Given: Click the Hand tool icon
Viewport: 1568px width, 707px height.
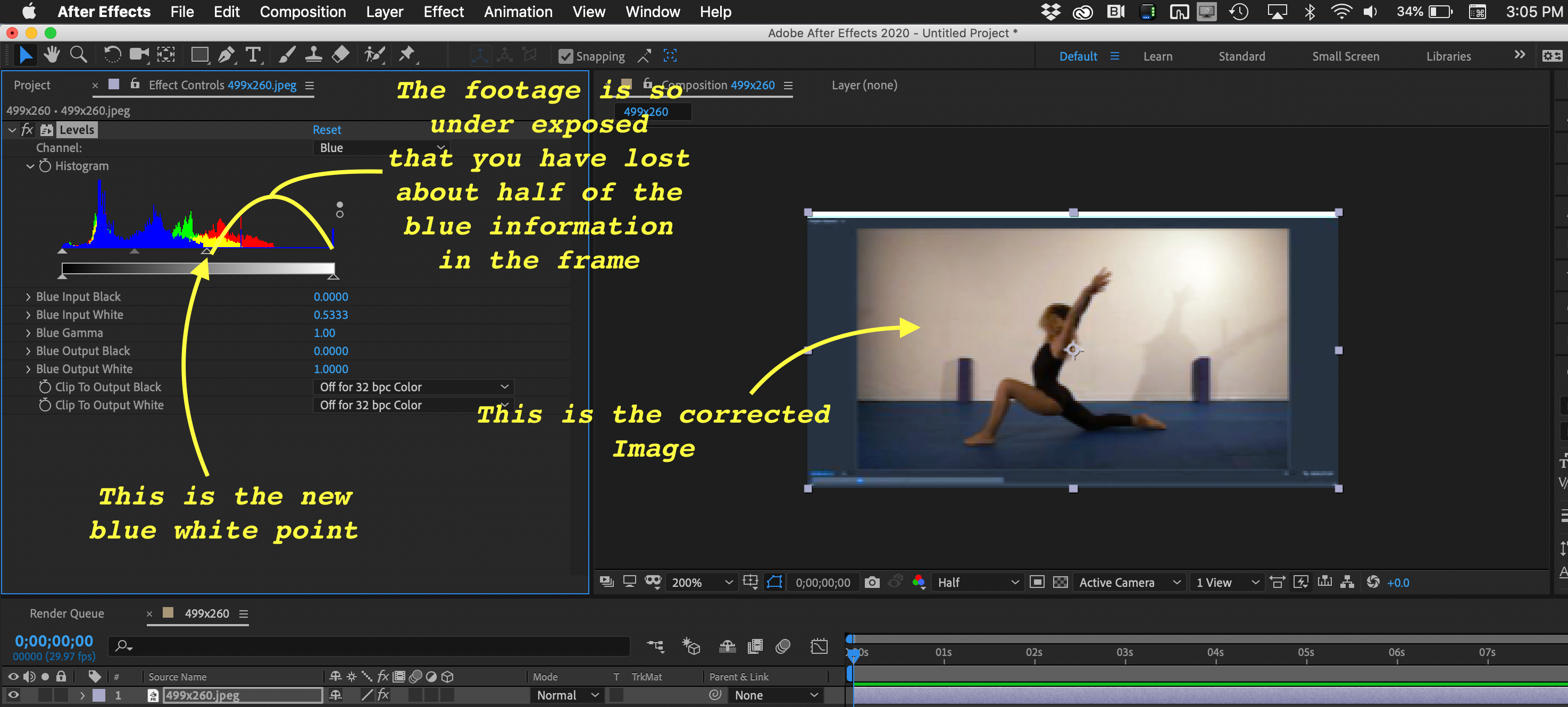Looking at the screenshot, I should point(51,55).
